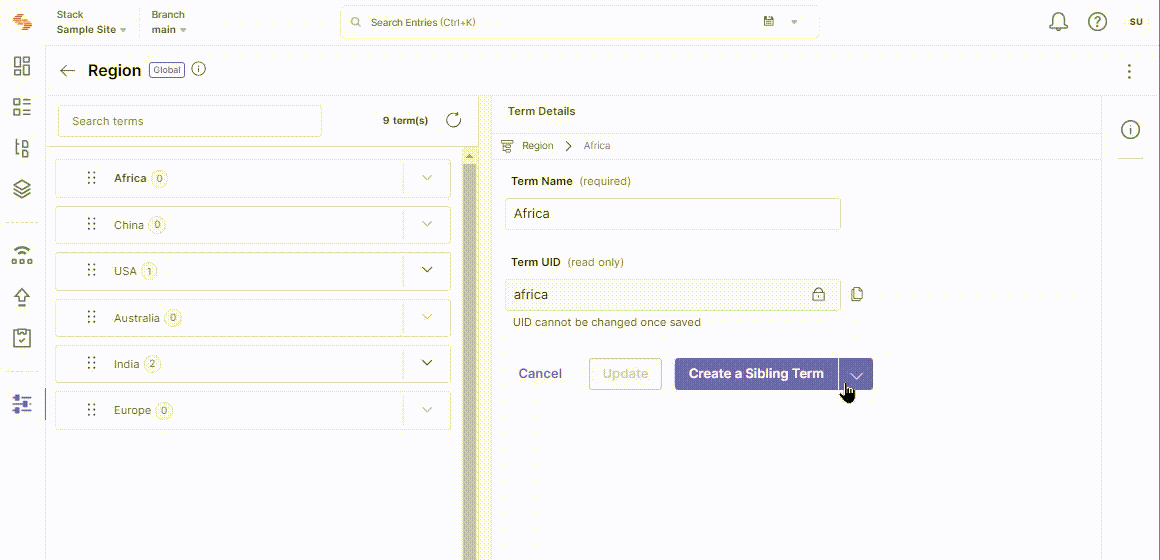The image size is (1160, 560).
Task: Open the three-dot more options menu
Action: pos(1129,71)
